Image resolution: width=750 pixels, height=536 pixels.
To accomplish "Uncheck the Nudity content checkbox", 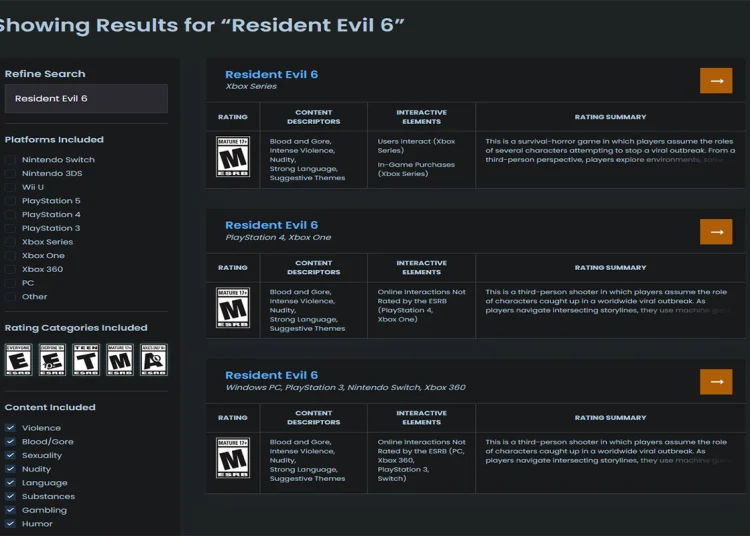I will (10, 469).
